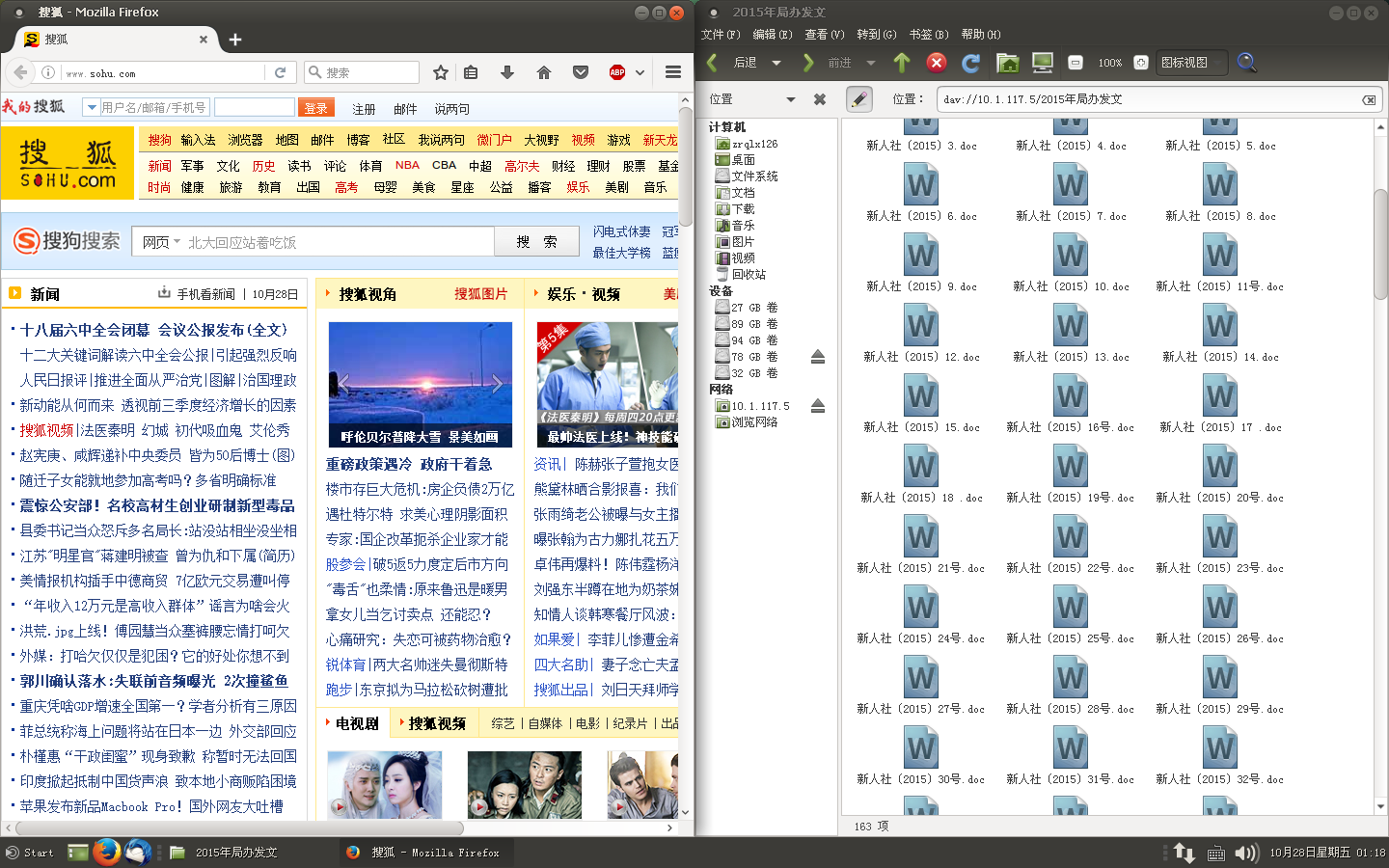Open Computer icon in file manager toolbar
The width and height of the screenshot is (1389, 868).
point(1043,63)
